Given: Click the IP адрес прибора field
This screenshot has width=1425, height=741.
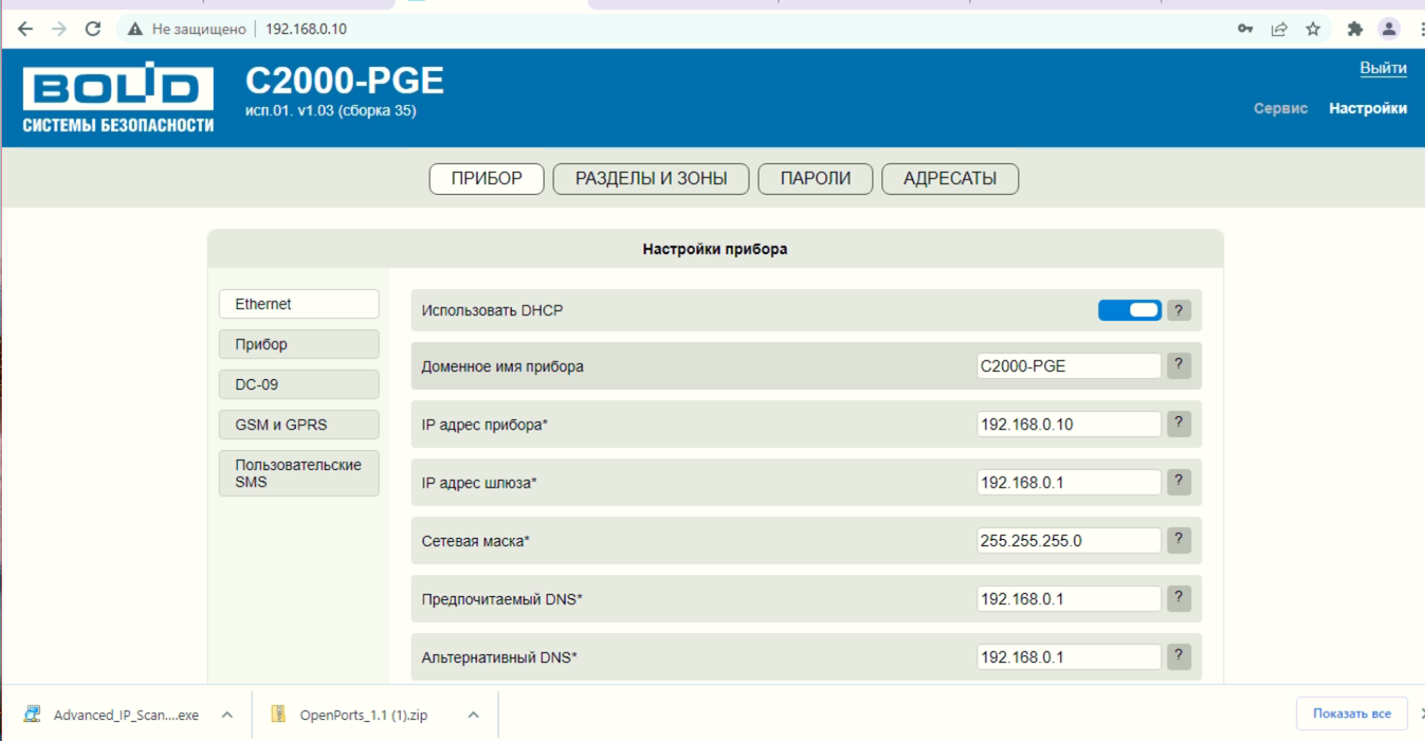Looking at the screenshot, I should [1069, 424].
